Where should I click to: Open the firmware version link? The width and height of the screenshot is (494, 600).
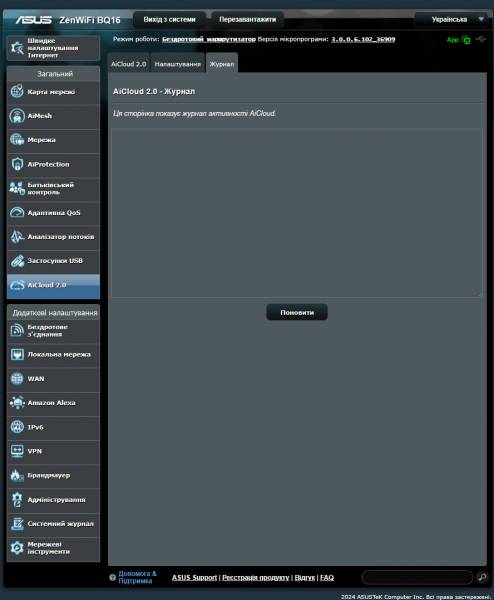pos(363,39)
